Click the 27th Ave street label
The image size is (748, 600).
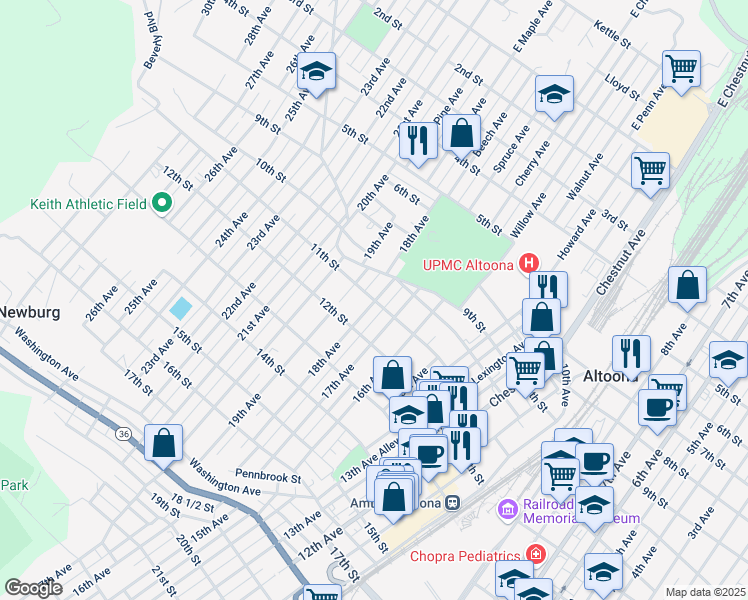tap(260, 70)
